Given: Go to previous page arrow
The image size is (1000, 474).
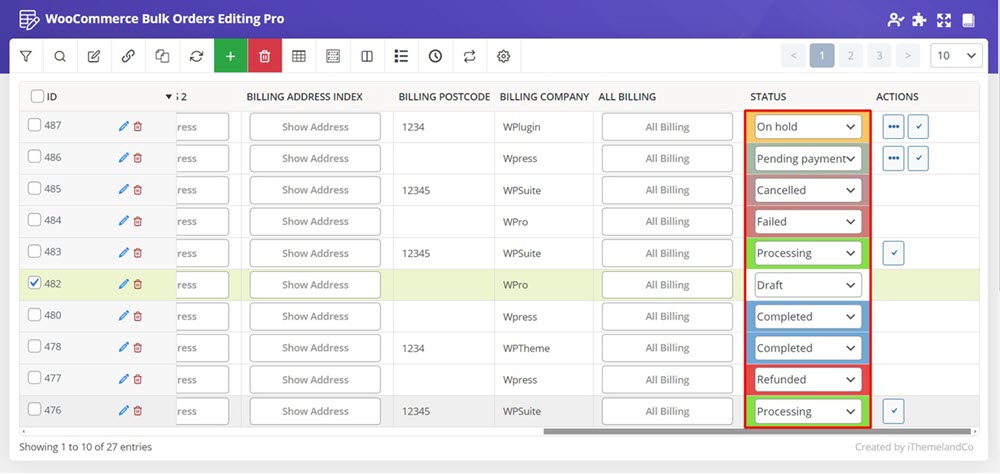Looking at the screenshot, I should tap(793, 56).
